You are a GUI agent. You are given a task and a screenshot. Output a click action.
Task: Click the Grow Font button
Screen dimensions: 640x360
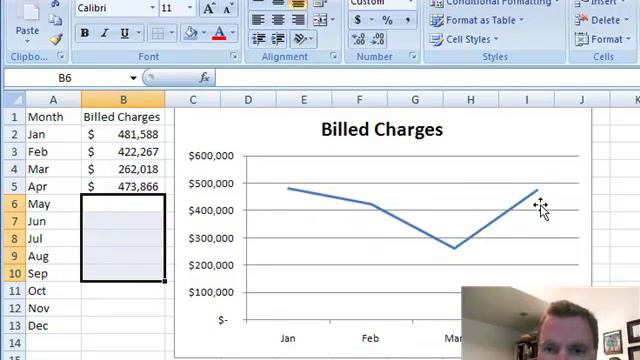tap(209, 9)
